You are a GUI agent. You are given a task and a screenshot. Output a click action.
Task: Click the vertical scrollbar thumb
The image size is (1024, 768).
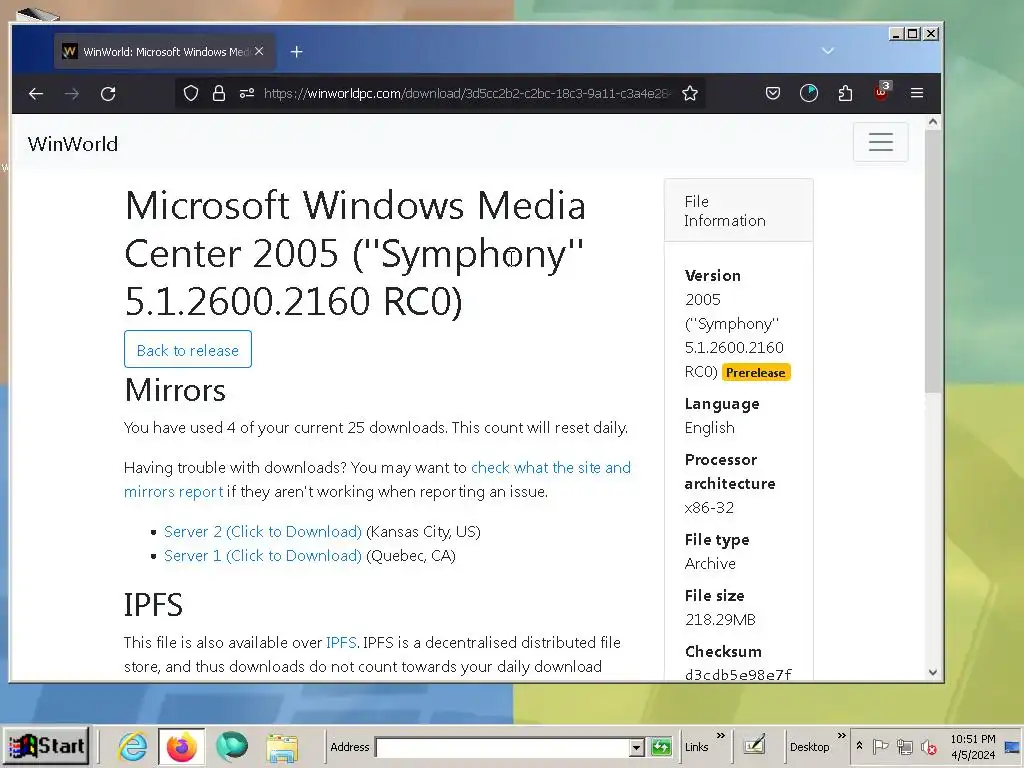point(933,261)
